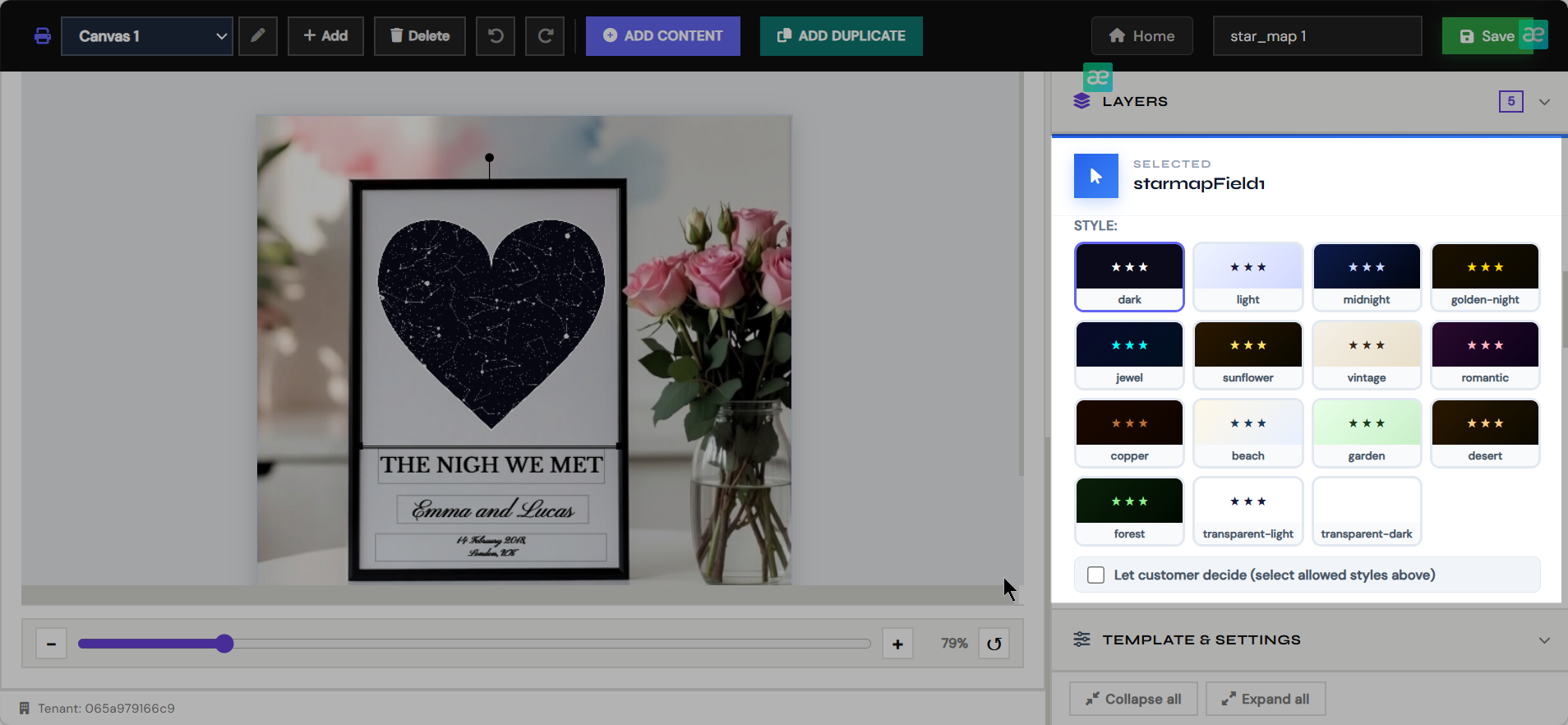Click the Collapse all button
This screenshot has width=1568, height=725.
point(1133,699)
